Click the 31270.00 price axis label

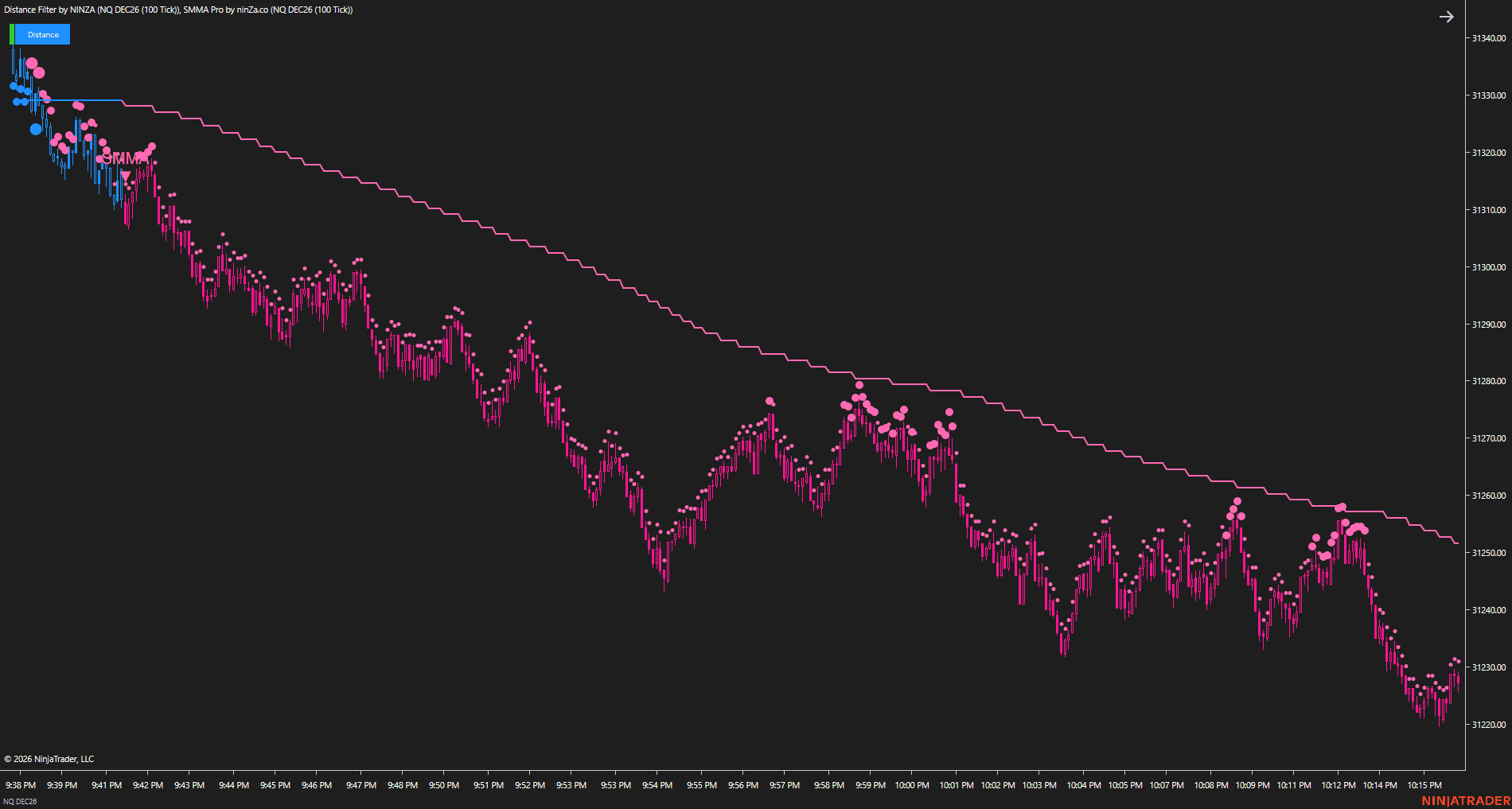click(1488, 438)
